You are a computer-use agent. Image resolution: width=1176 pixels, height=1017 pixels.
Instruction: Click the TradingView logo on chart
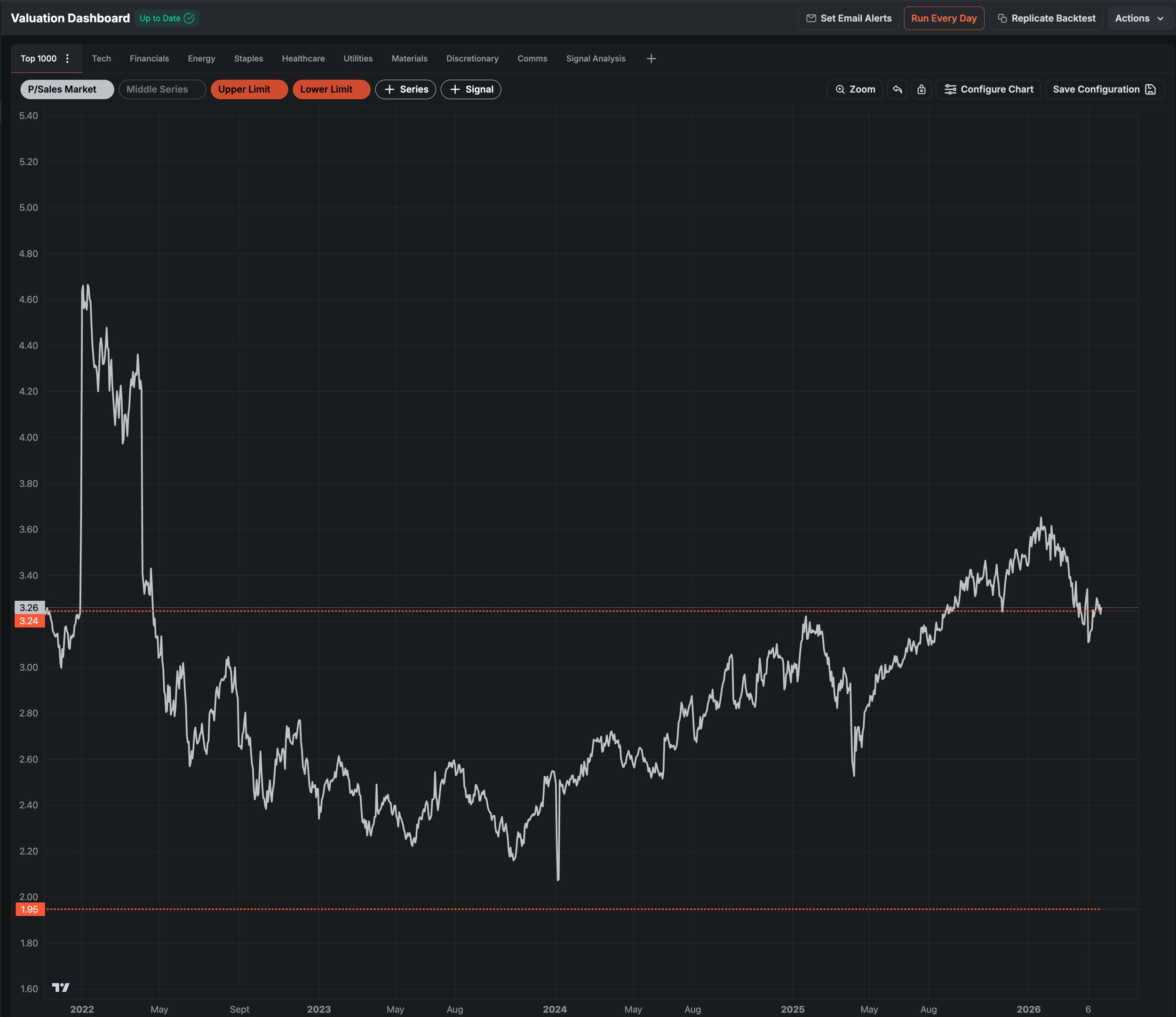[x=60, y=987]
